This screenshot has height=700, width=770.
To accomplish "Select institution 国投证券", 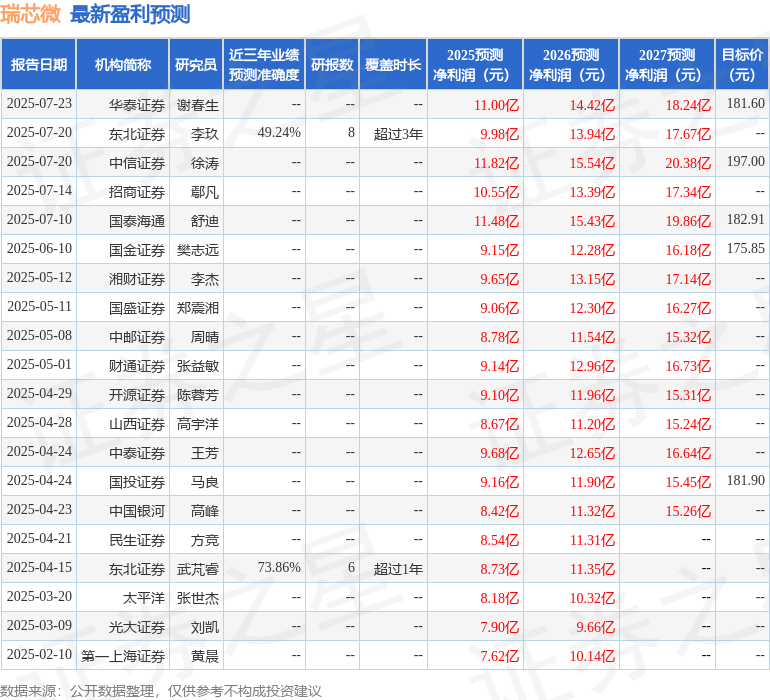I will coord(137,482).
